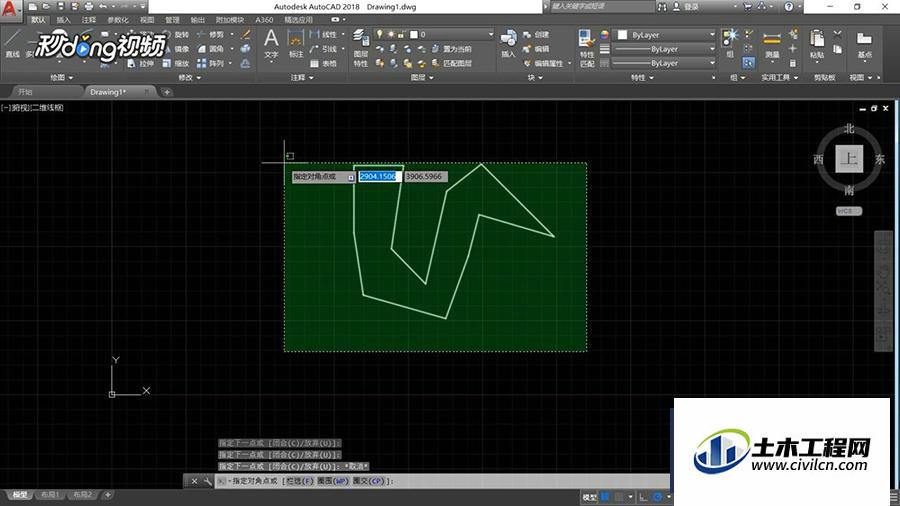Open Layer Properties (图层特性) manager
Image resolution: width=900 pixels, height=506 pixels.
[x=360, y=47]
